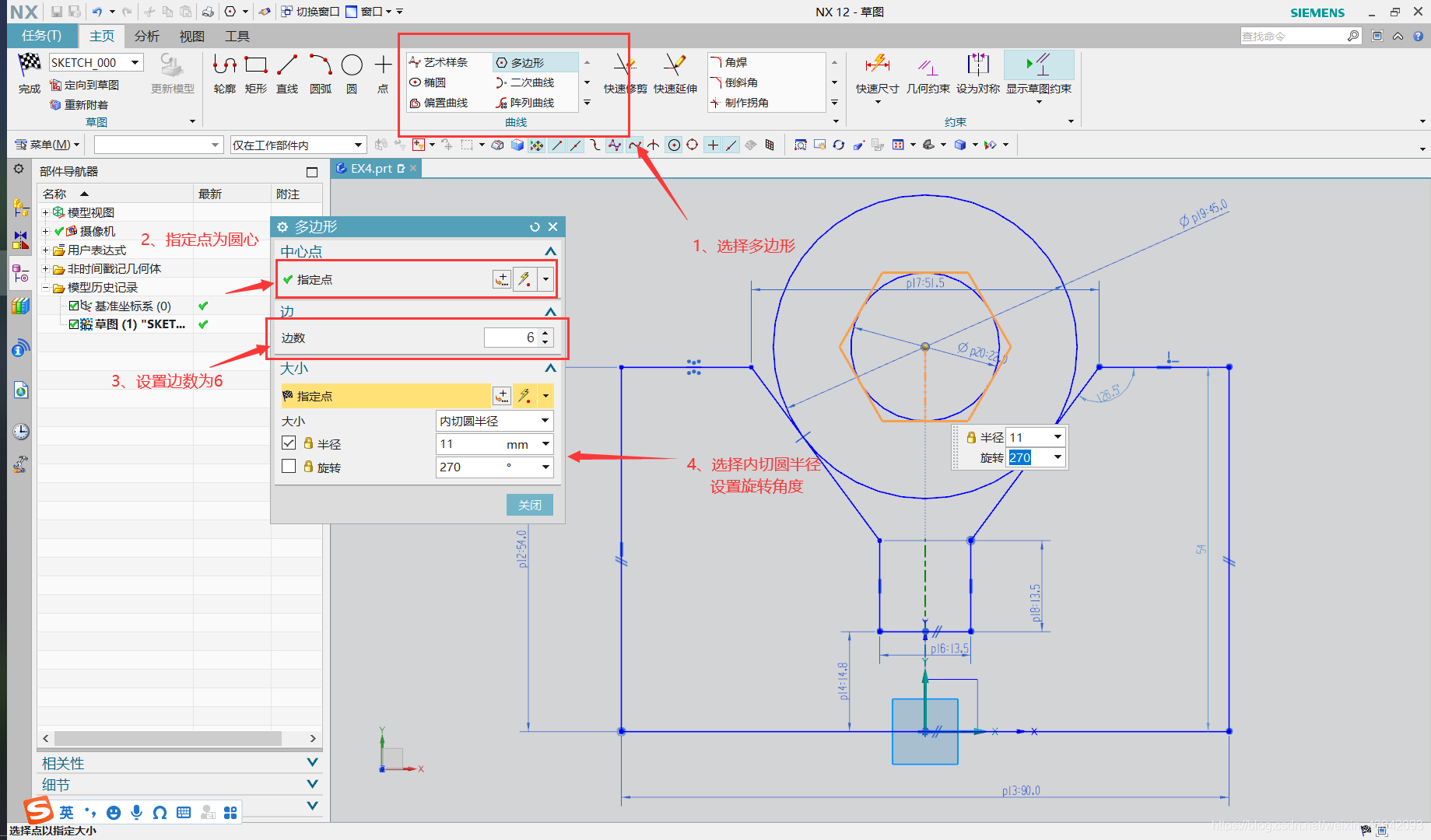Image resolution: width=1431 pixels, height=840 pixels.
Task: Expand the Model Views (模型视图) tree node
Action: [45, 212]
